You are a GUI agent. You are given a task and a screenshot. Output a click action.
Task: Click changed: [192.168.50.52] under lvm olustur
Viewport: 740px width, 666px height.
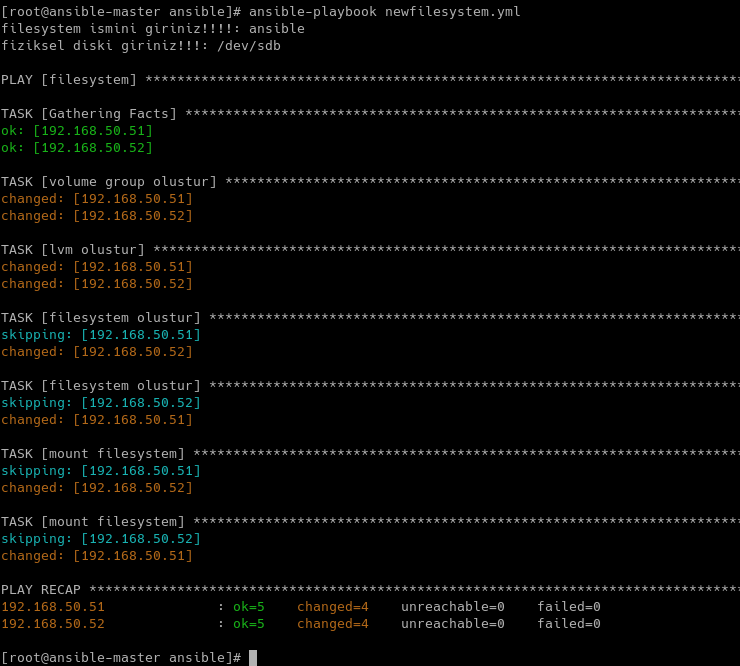pyautogui.click(x=97, y=284)
